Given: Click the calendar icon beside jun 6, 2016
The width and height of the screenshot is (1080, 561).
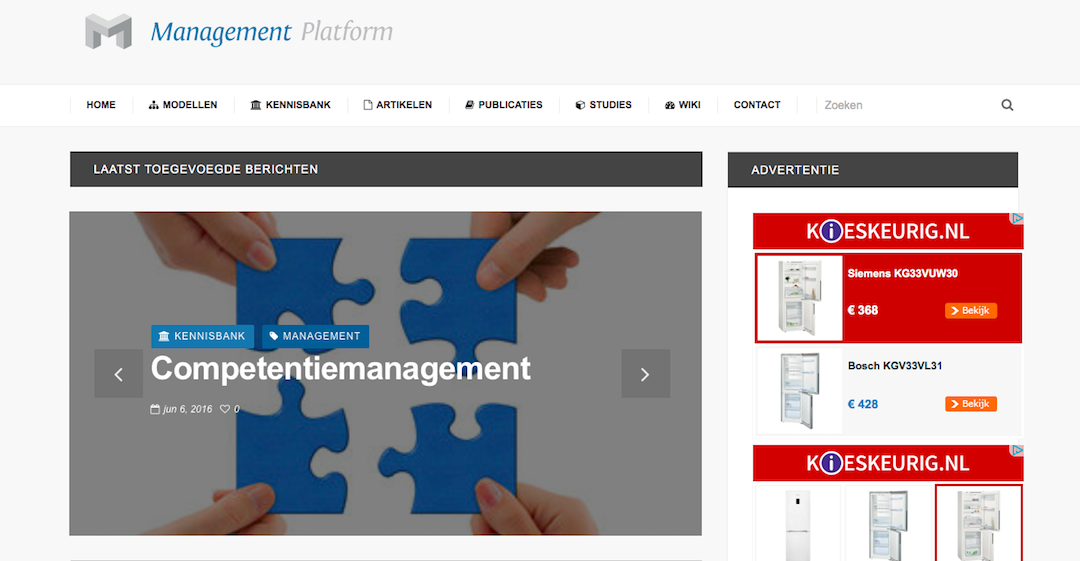Looking at the screenshot, I should (155, 409).
